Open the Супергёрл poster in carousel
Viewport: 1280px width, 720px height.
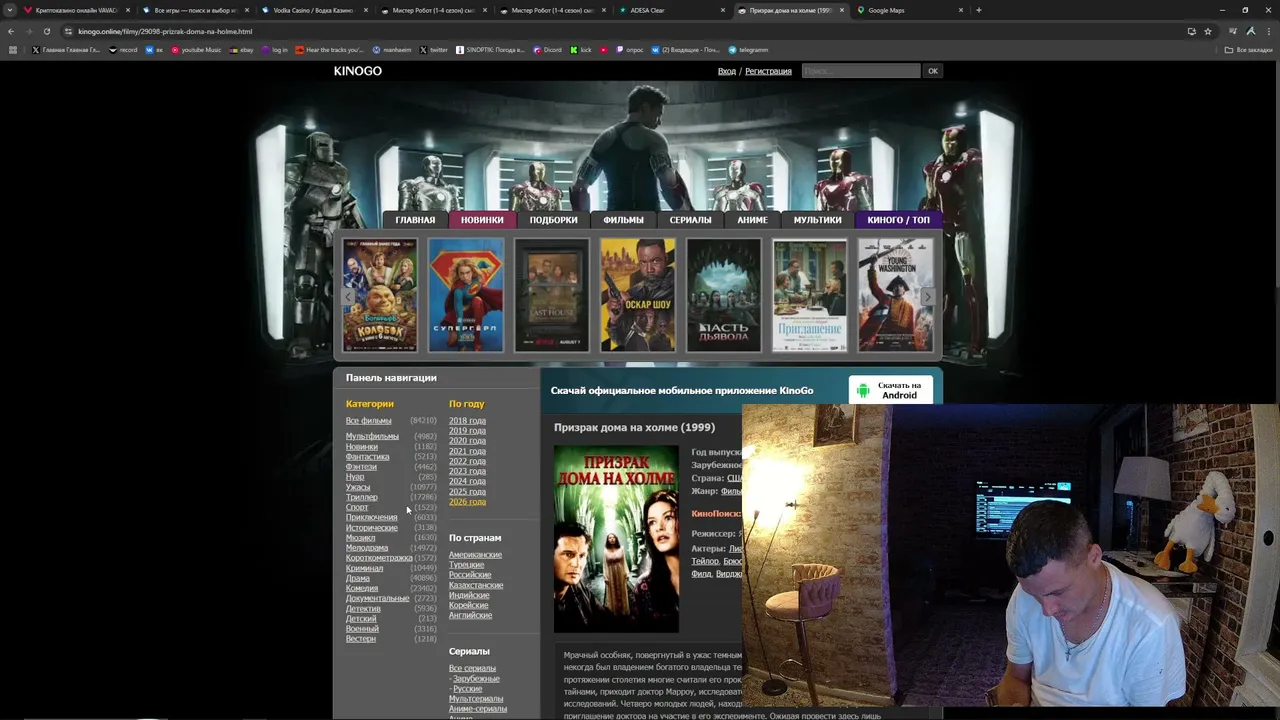coord(466,295)
